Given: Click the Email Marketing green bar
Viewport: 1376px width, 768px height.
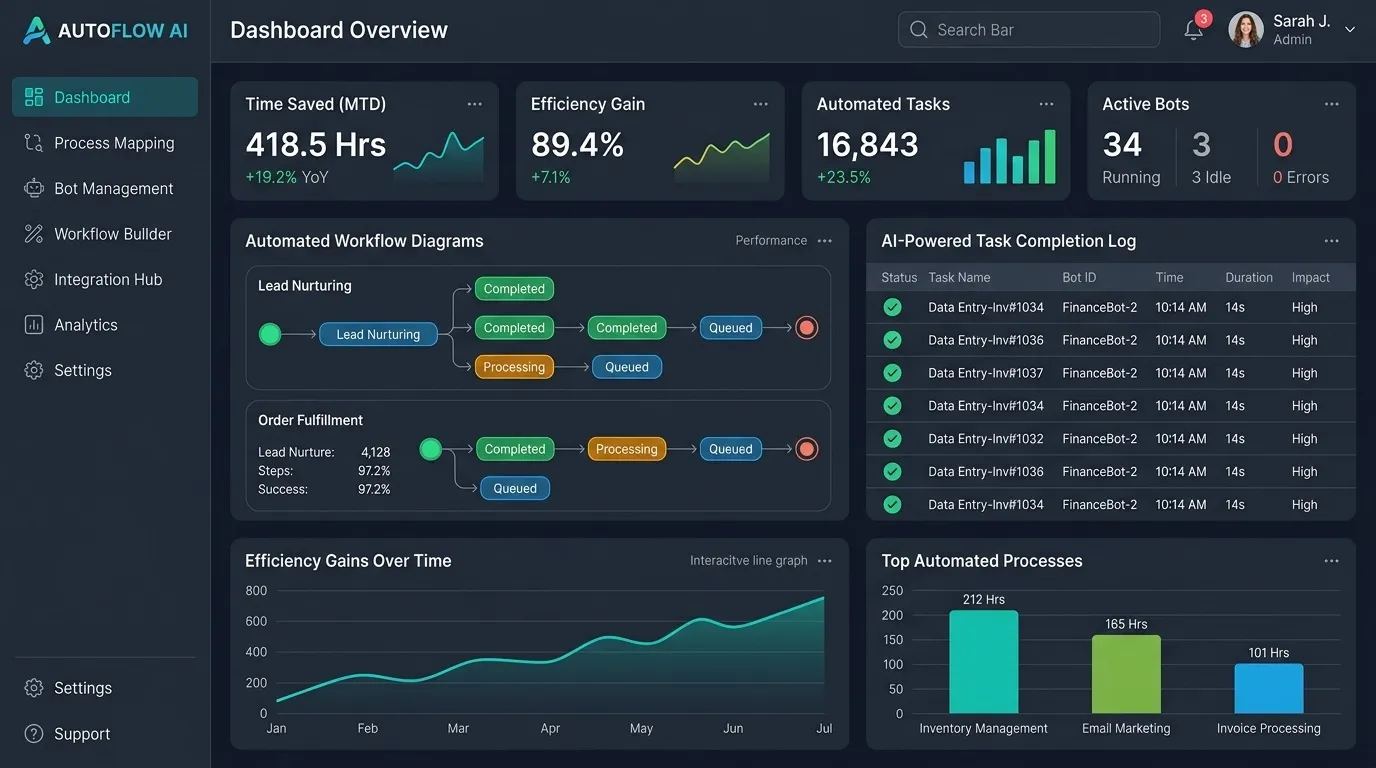Looking at the screenshot, I should (x=1126, y=674).
